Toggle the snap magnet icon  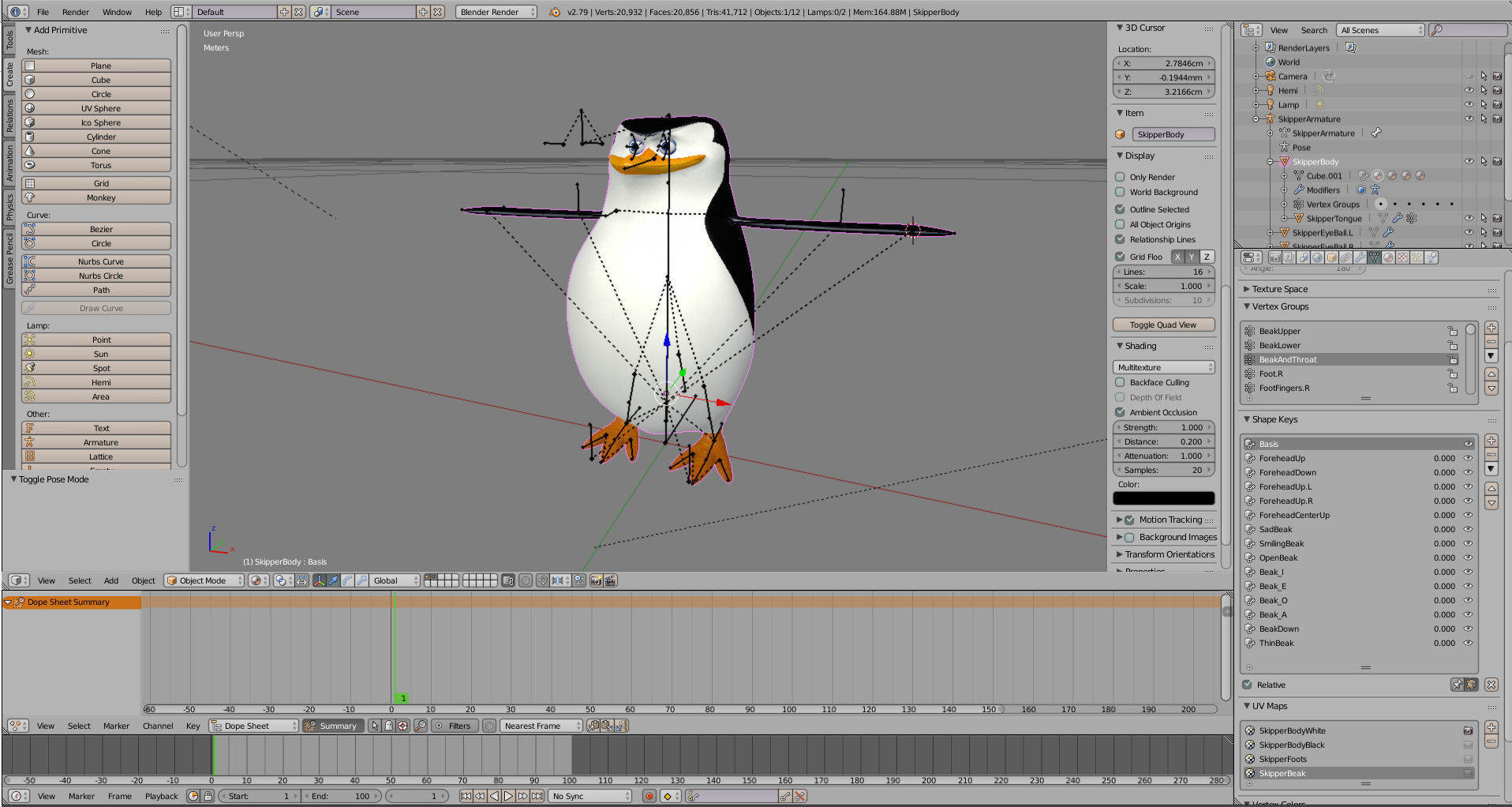click(542, 580)
